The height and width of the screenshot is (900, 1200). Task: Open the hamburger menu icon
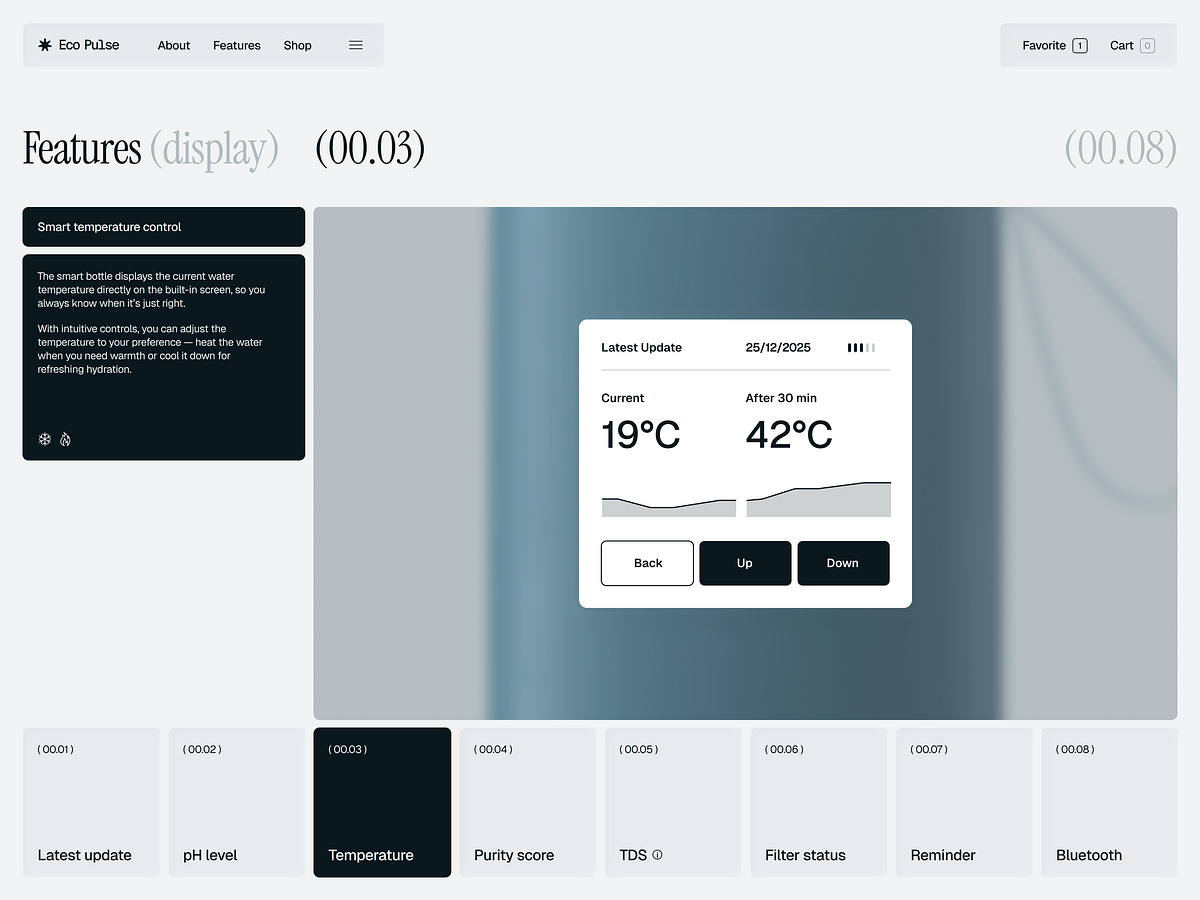(355, 45)
